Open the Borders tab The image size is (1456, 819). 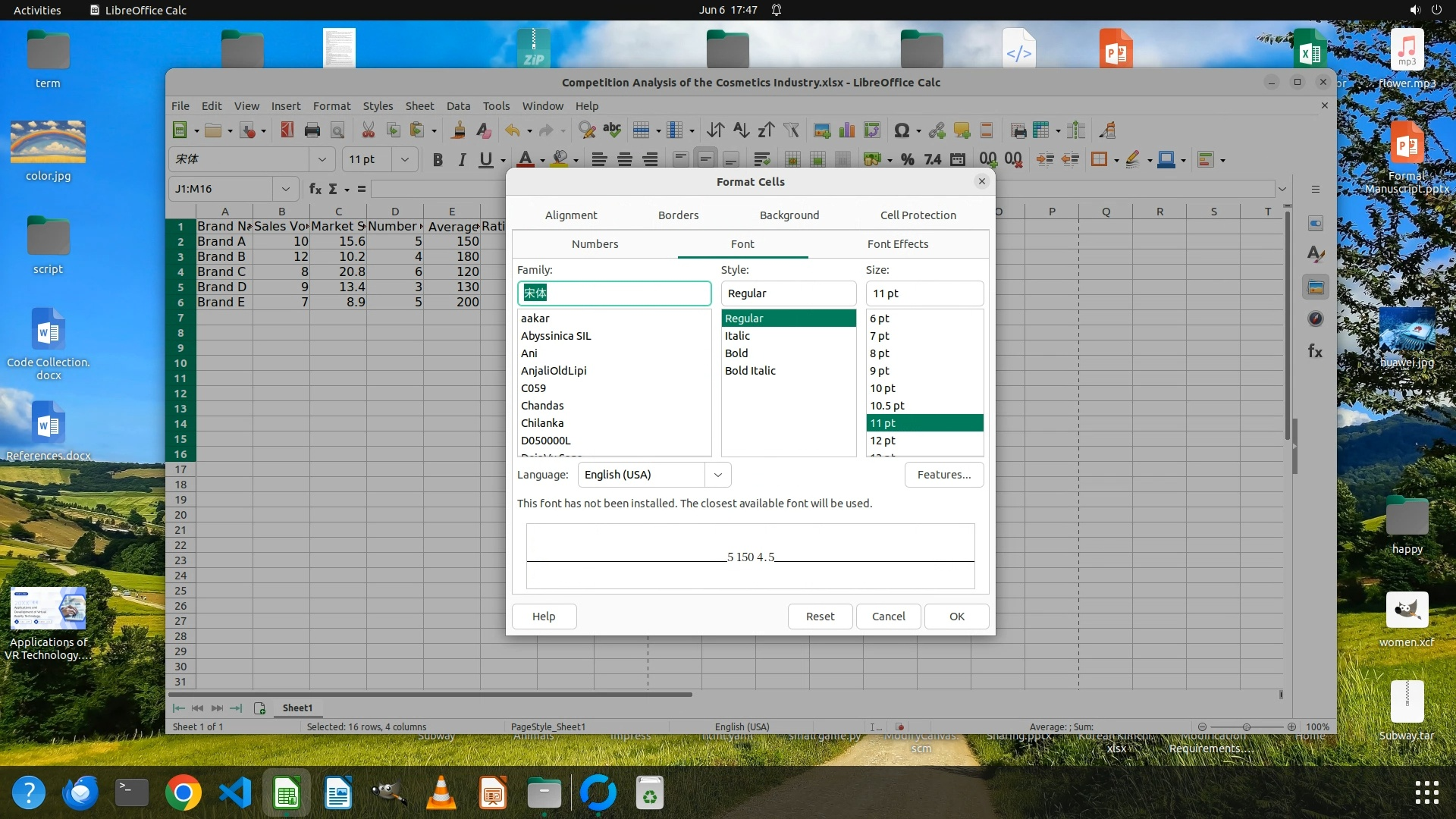[x=678, y=215]
